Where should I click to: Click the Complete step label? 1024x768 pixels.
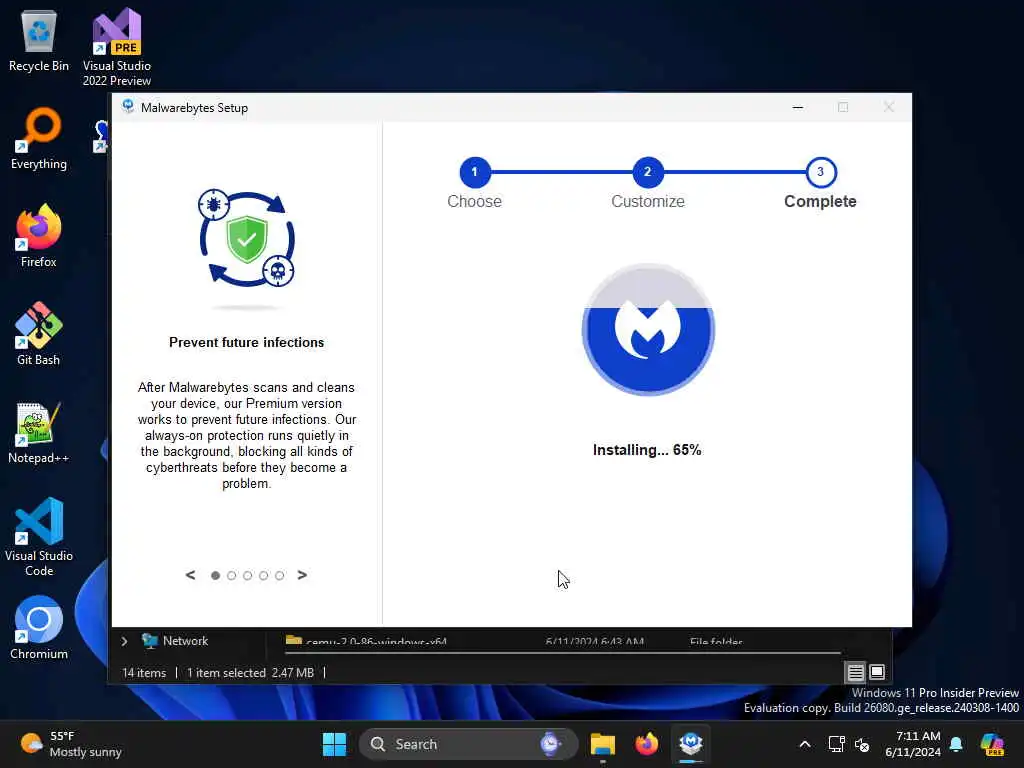click(820, 201)
